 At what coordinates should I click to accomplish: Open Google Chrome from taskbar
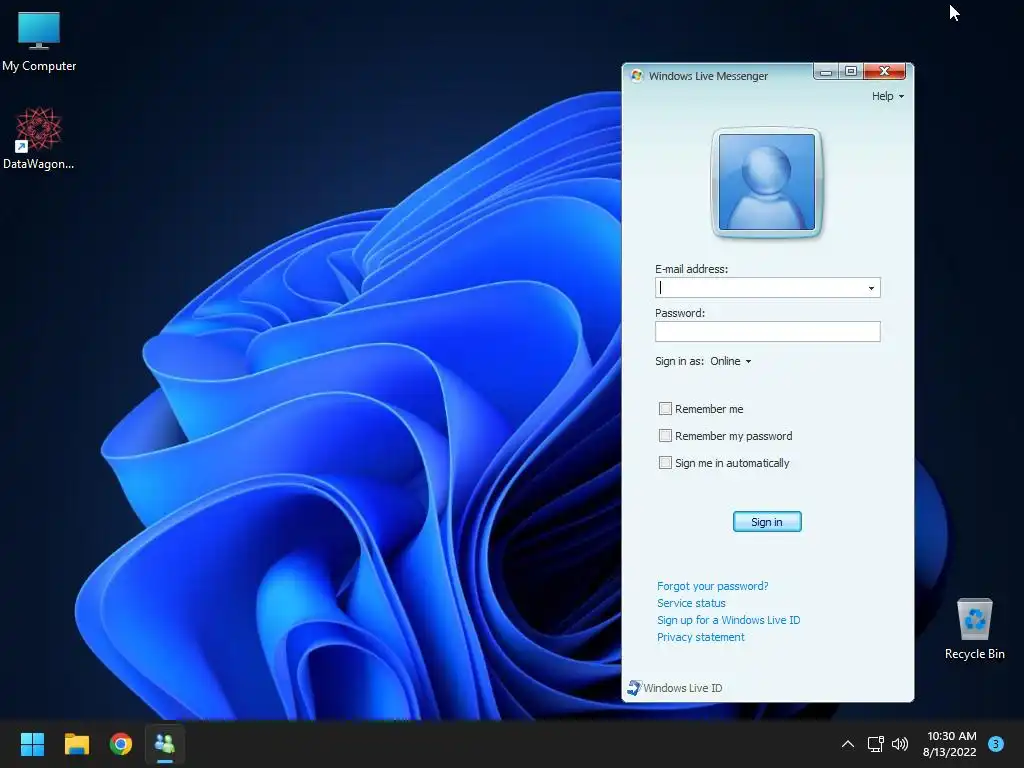(121, 744)
